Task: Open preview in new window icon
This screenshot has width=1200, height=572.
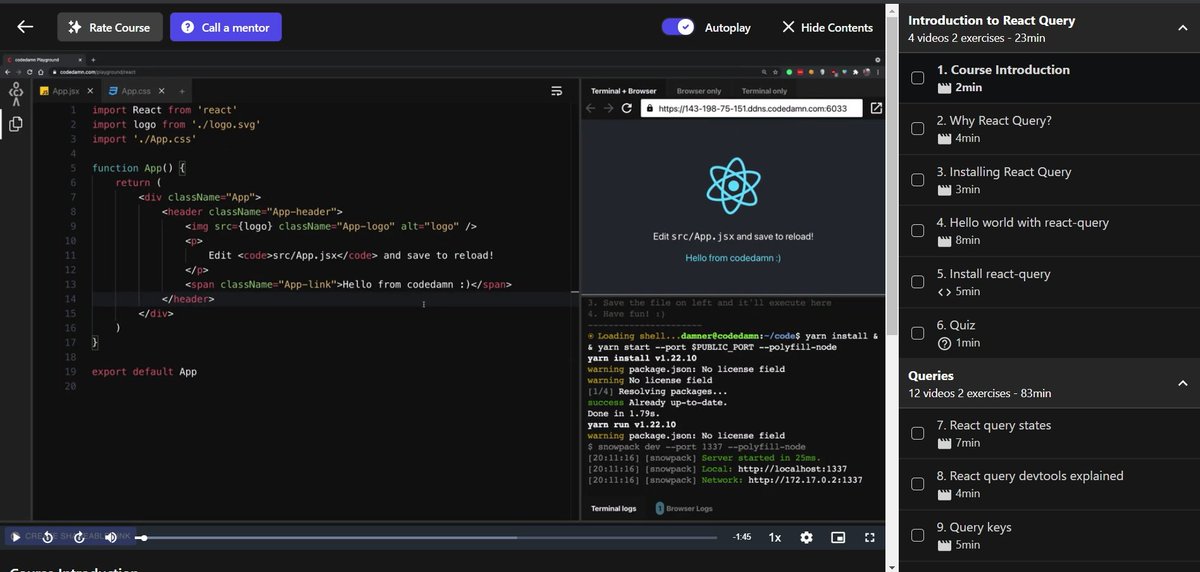Action: click(876, 108)
